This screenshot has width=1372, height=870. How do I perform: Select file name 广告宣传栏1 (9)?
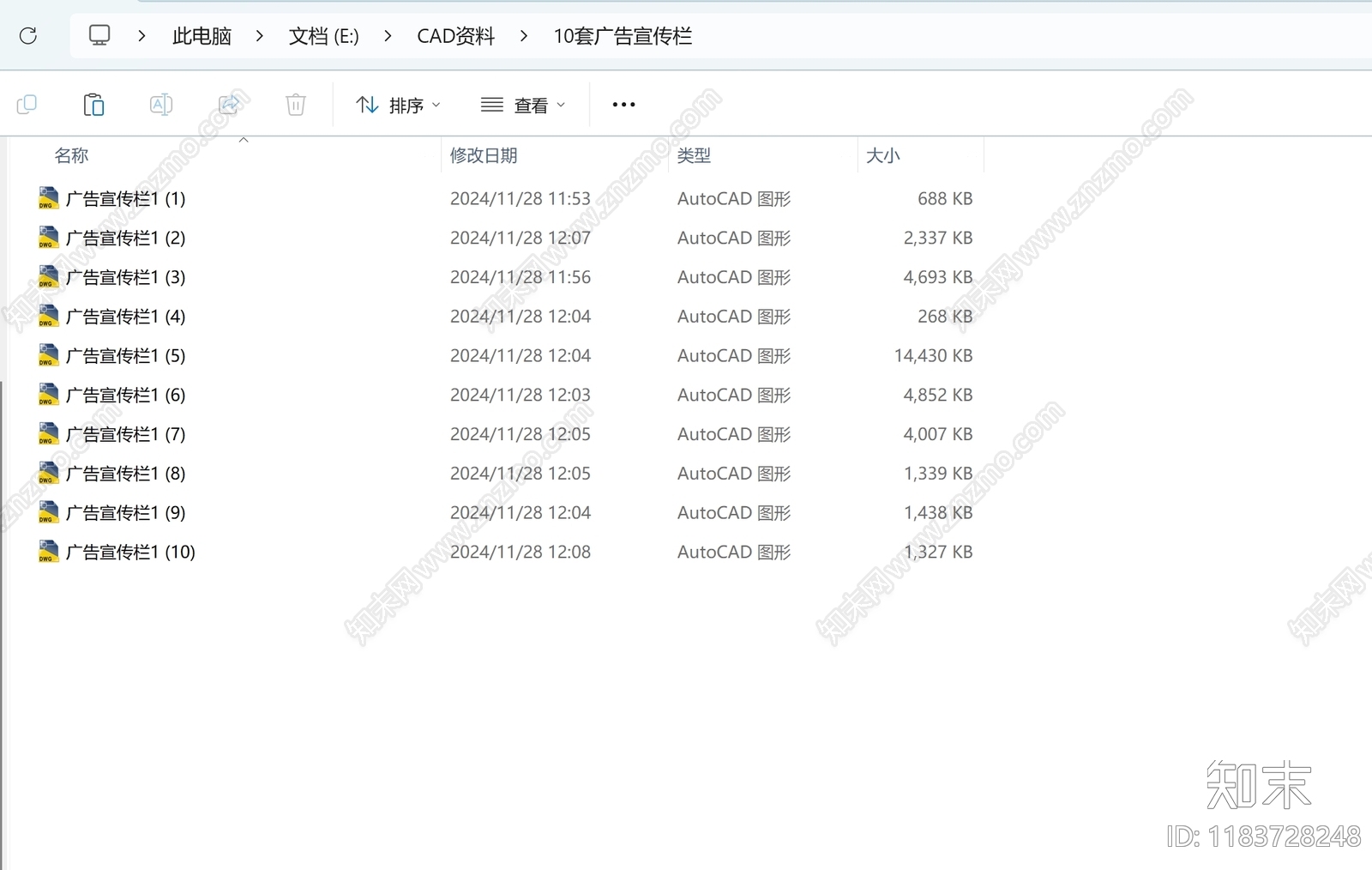(x=126, y=513)
